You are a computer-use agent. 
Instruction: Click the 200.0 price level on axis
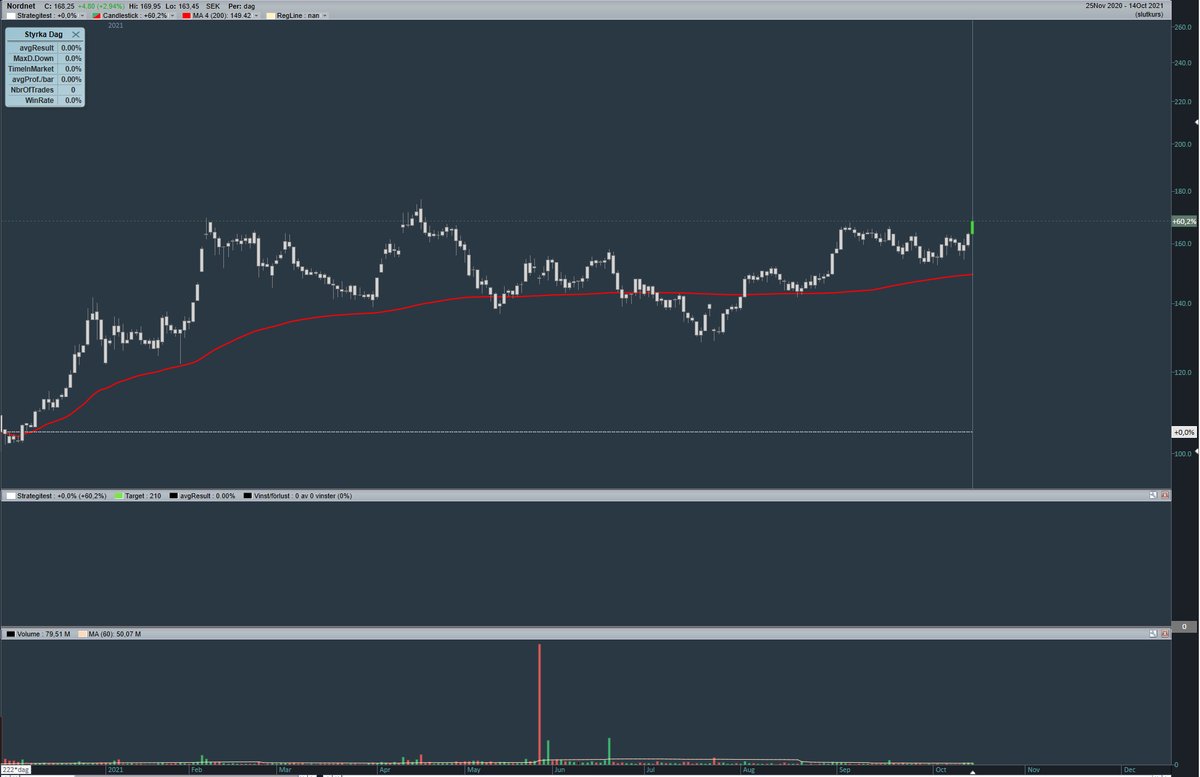[x=1182, y=144]
